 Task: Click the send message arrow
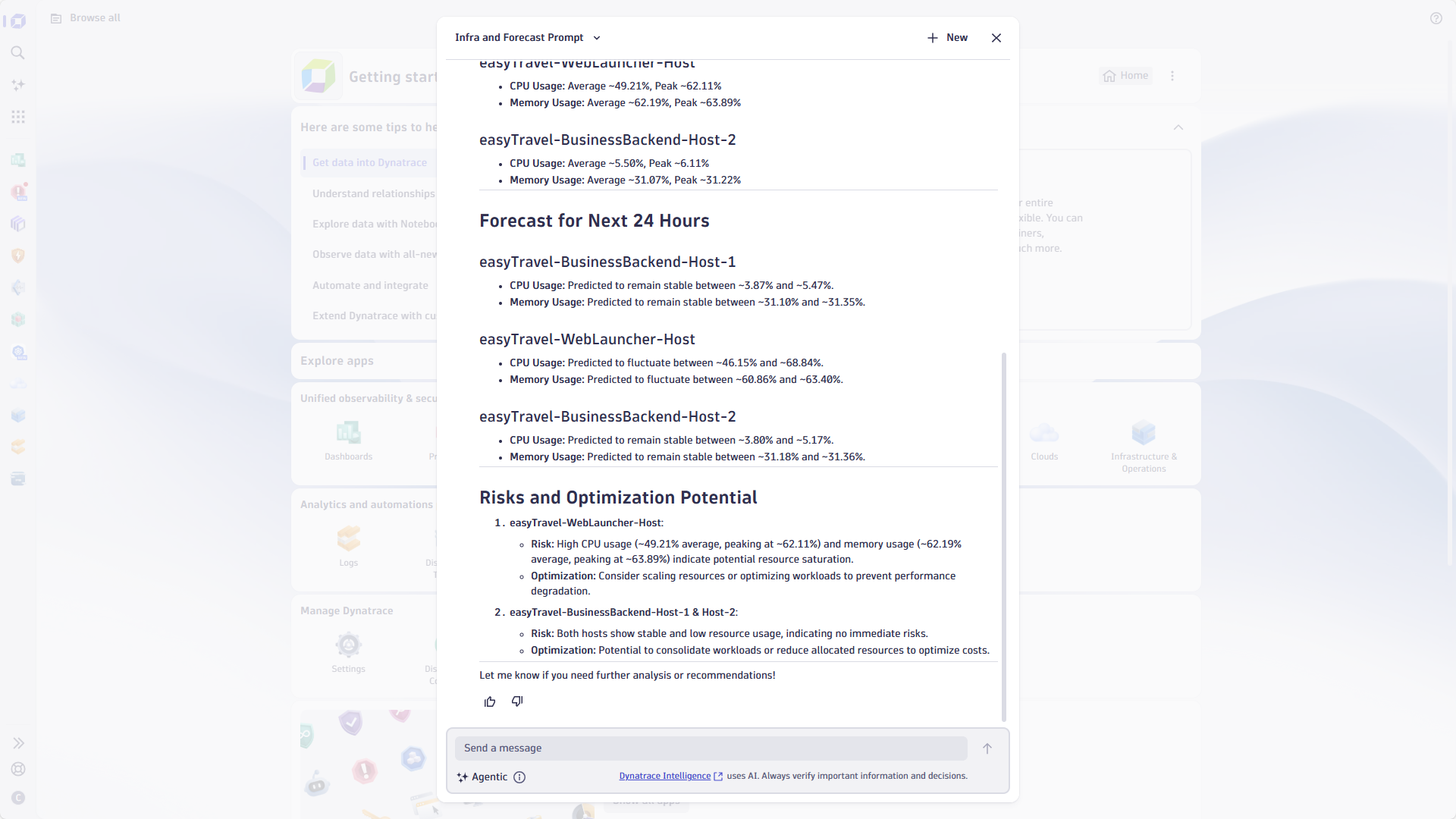(x=987, y=748)
